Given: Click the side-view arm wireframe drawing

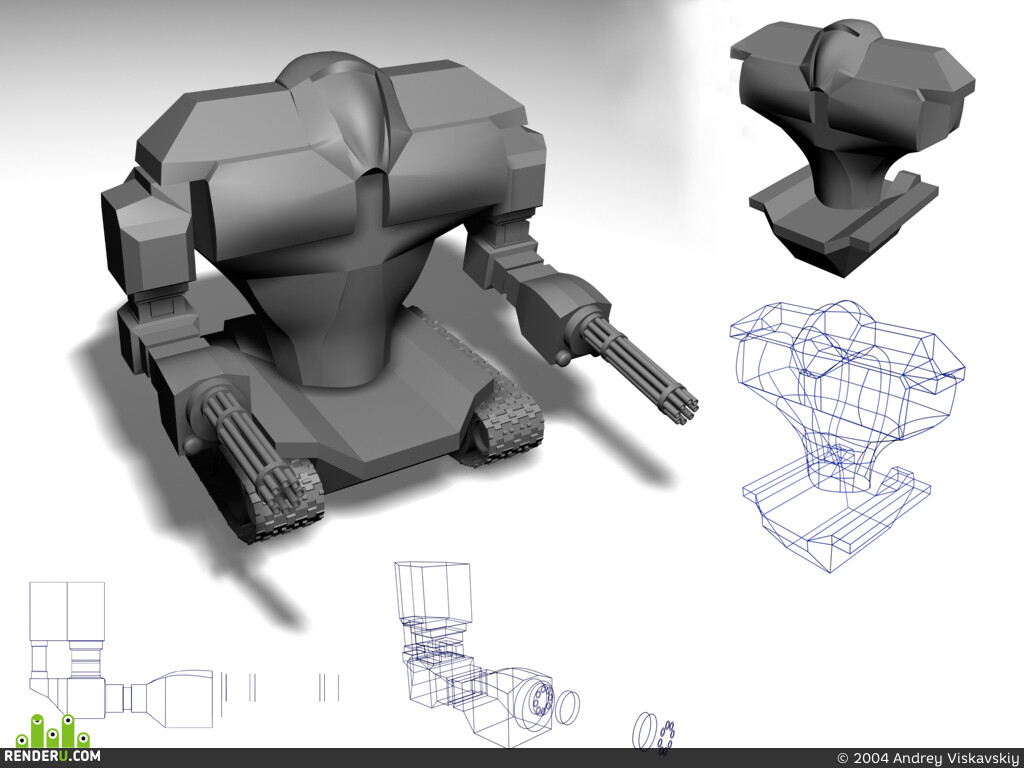Looking at the screenshot, I should [121, 655].
